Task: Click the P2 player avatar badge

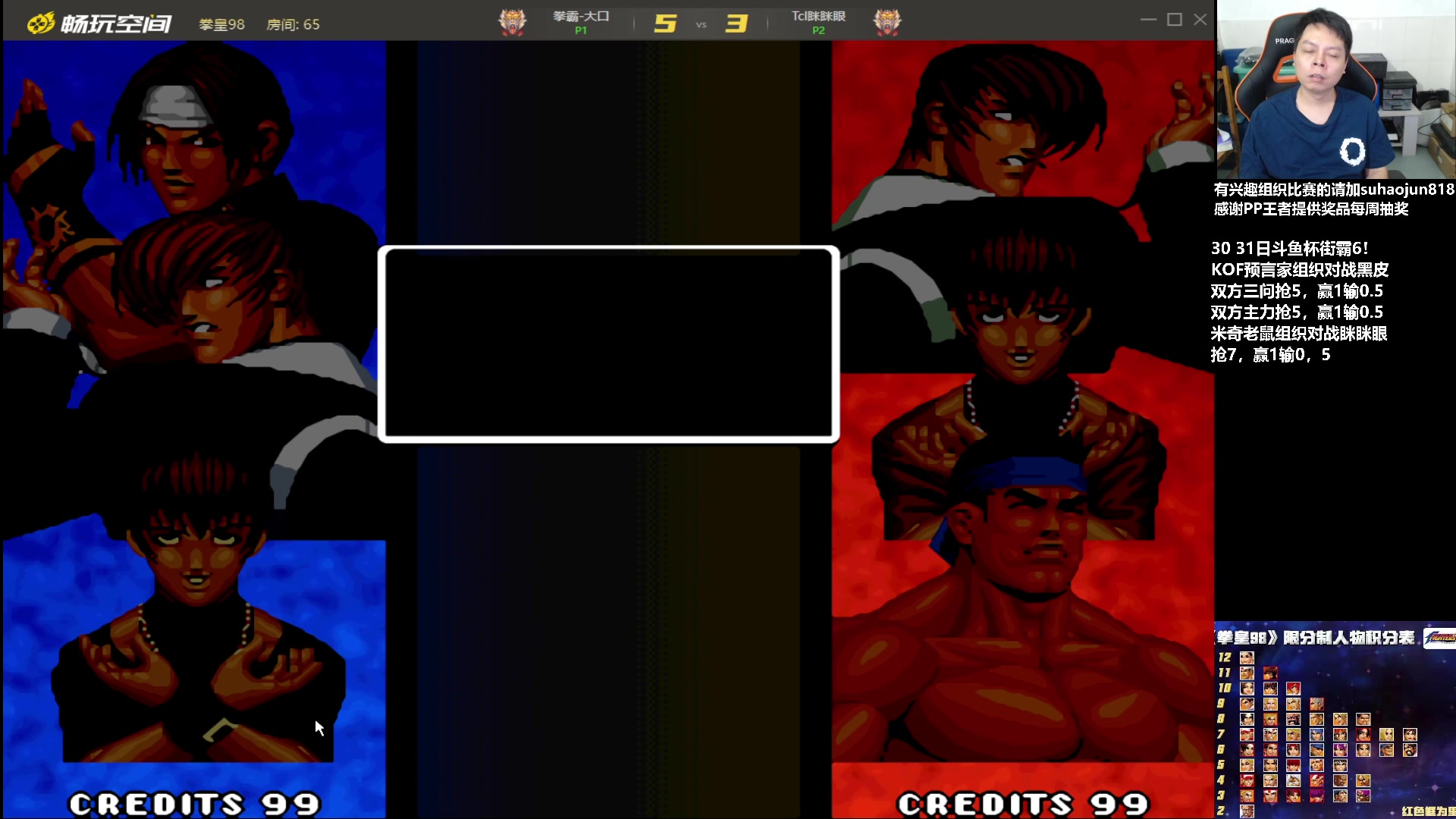Action: (x=887, y=21)
